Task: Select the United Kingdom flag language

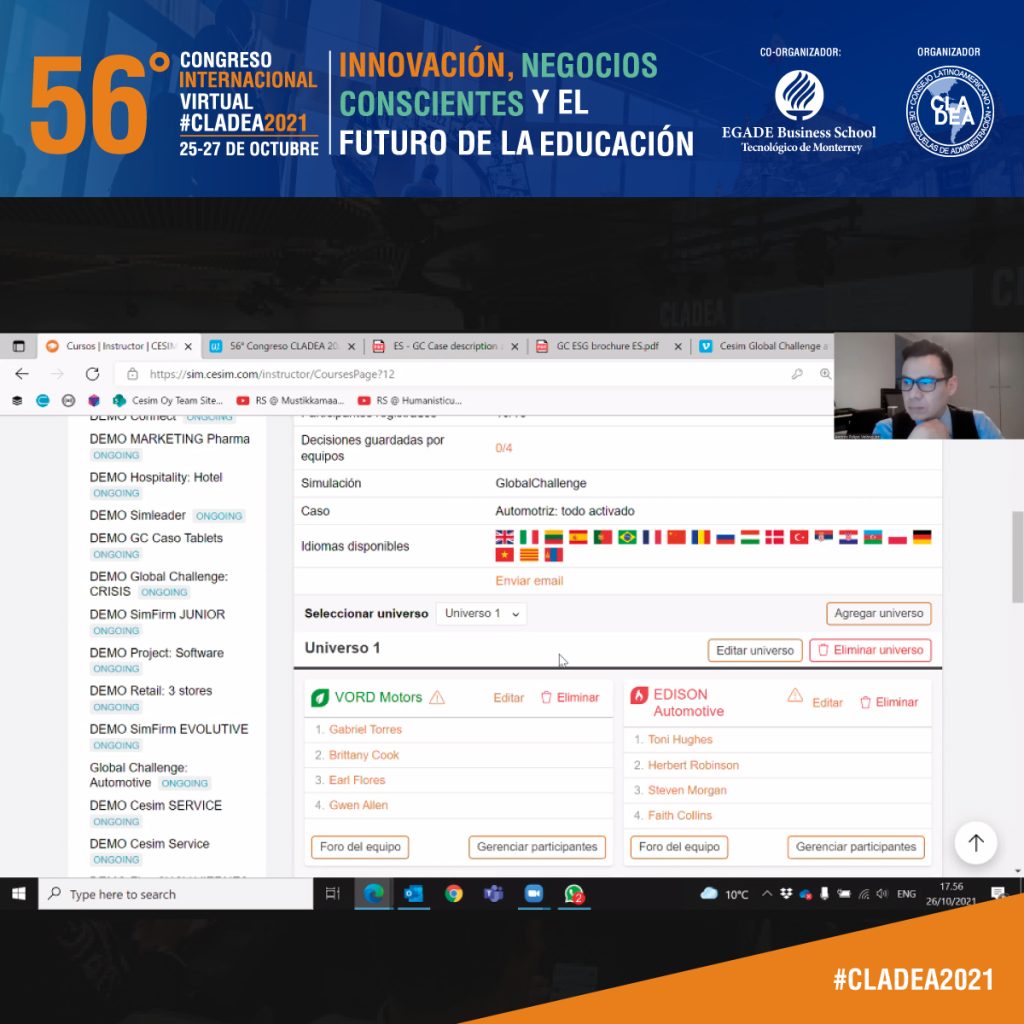Action: 504,537
